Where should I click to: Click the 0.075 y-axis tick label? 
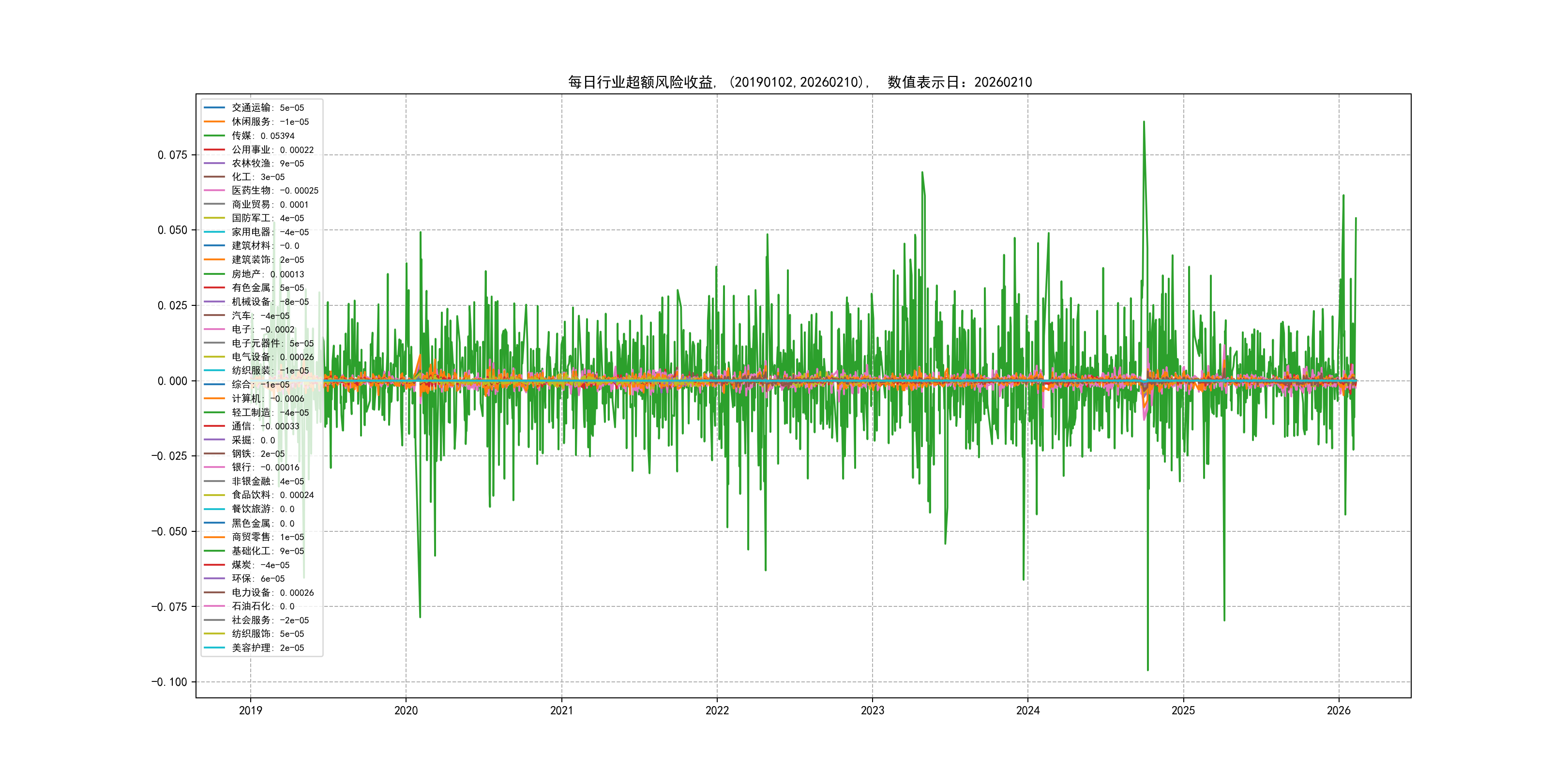tap(172, 155)
